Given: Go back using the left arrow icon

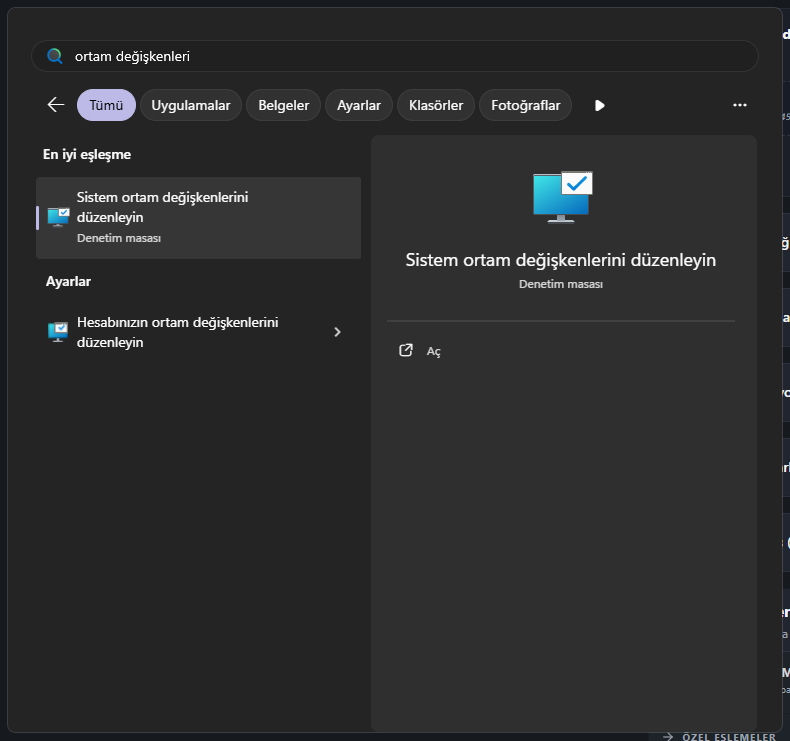Looking at the screenshot, I should [x=56, y=105].
